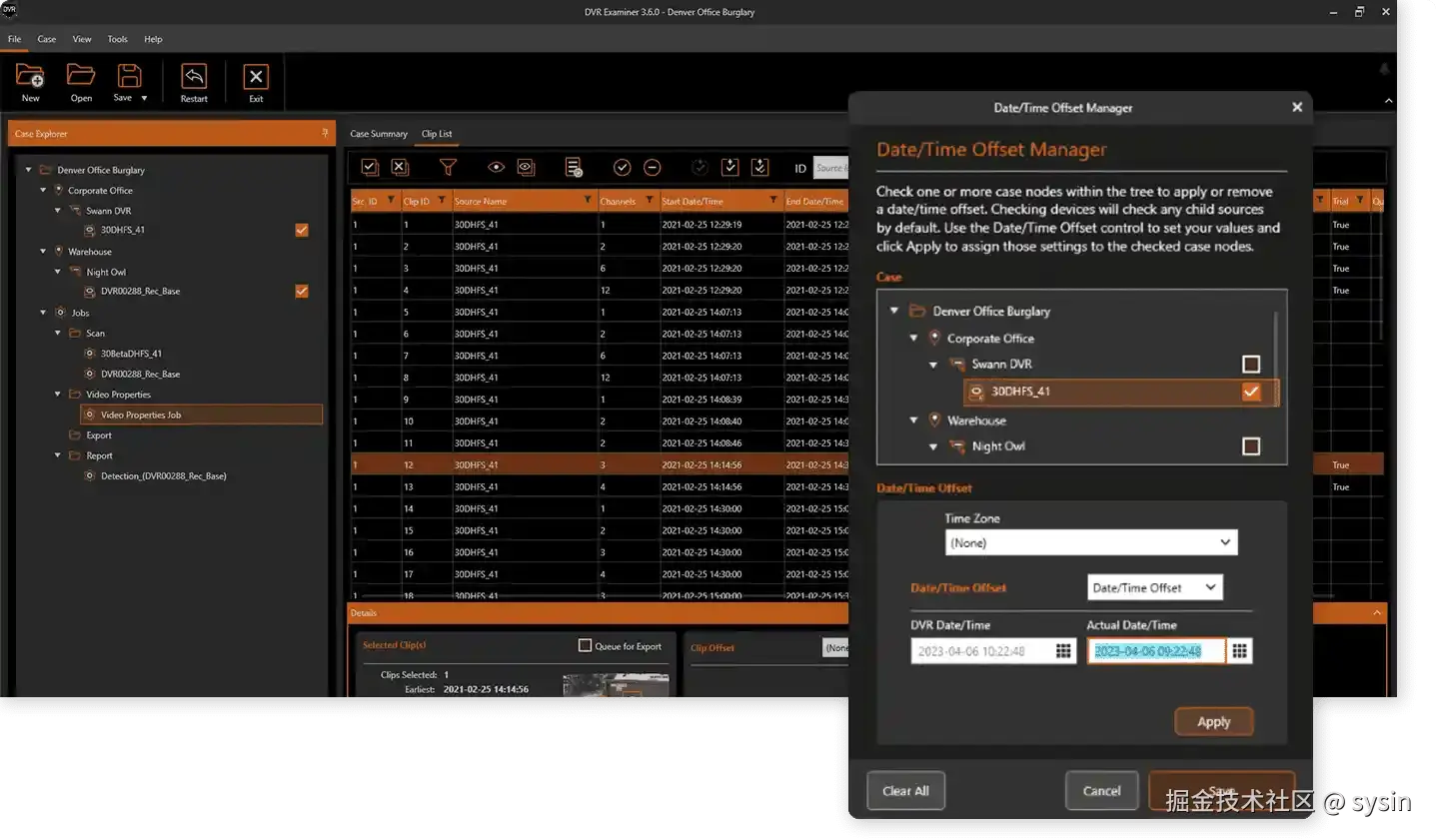Click the Open case folder icon
1436x840 pixels.
[x=81, y=75]
